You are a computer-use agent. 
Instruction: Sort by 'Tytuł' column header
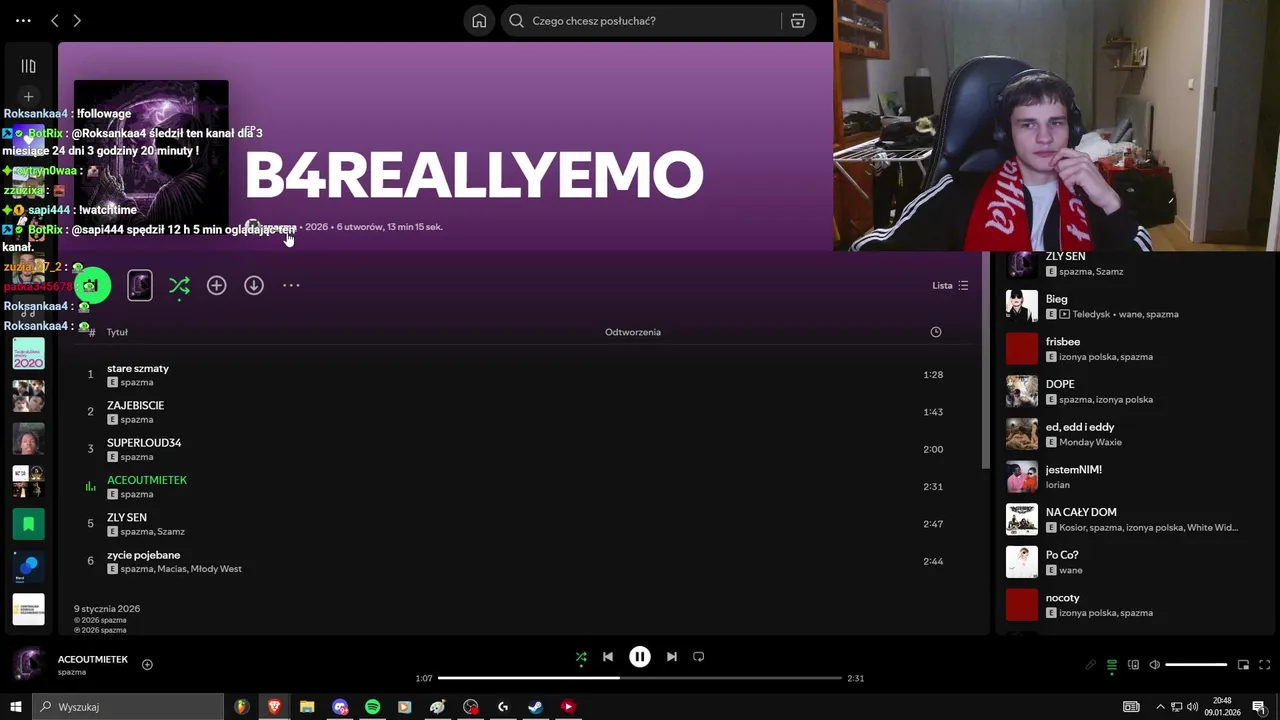[117, 332]
